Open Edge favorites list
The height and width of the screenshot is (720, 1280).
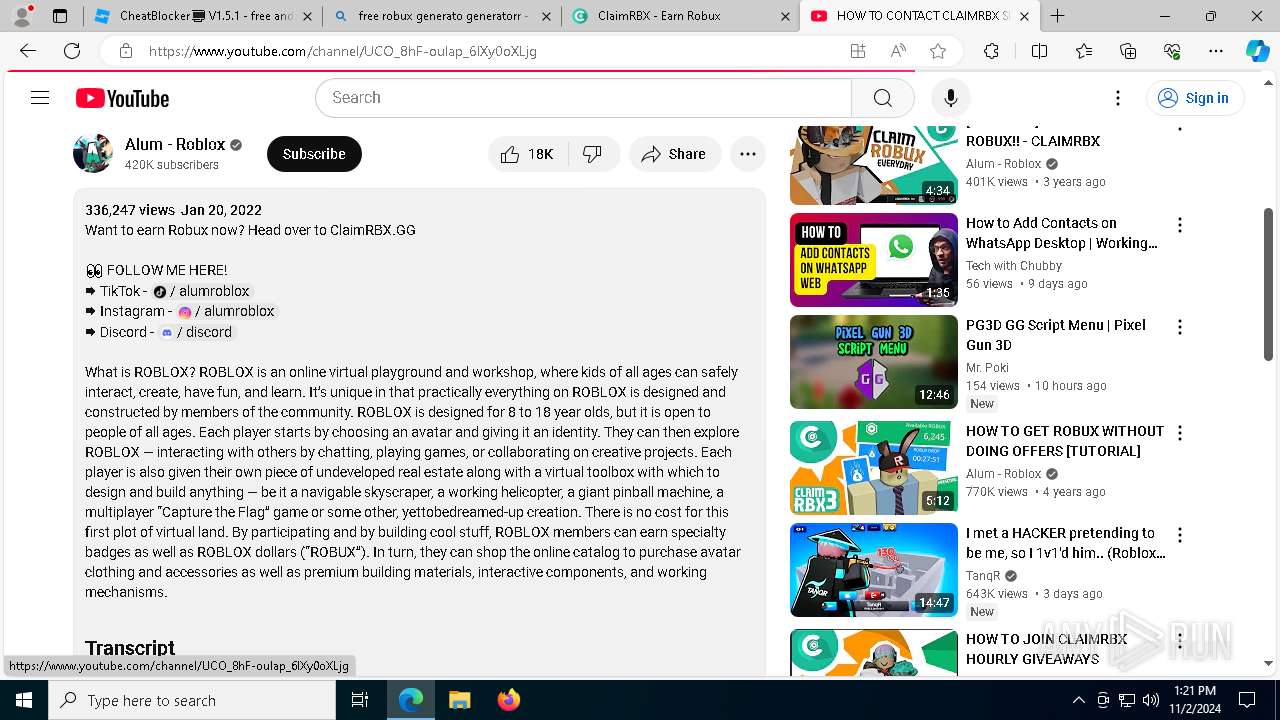coord(1084,51)
